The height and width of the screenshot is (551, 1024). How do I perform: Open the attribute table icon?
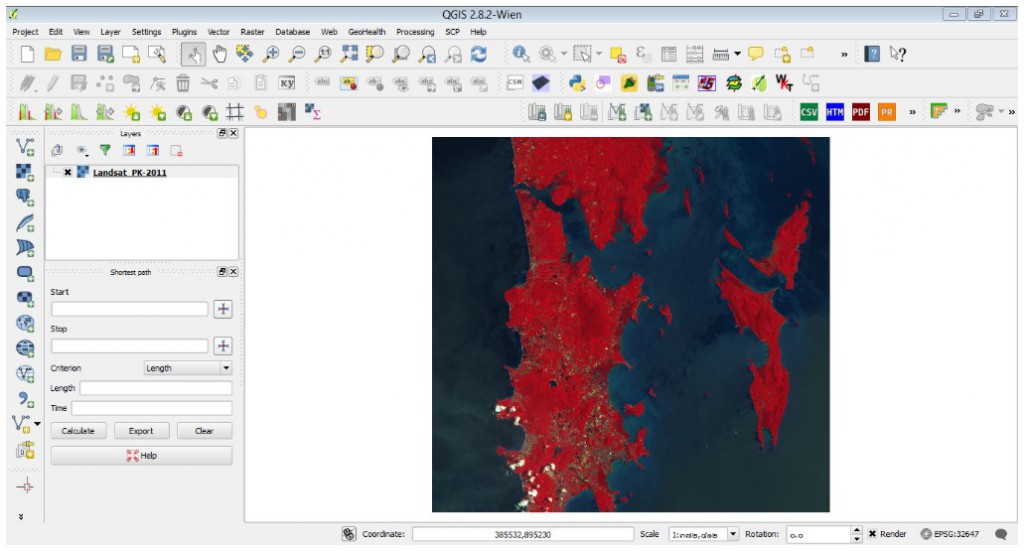click(670, 54)
